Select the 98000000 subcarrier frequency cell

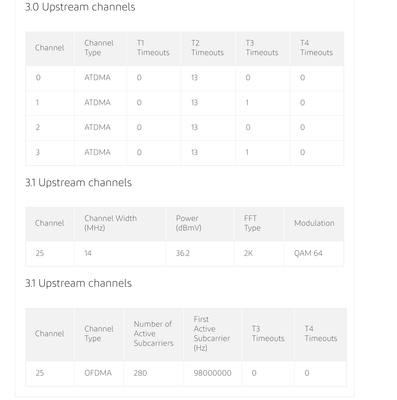point(213,373)
